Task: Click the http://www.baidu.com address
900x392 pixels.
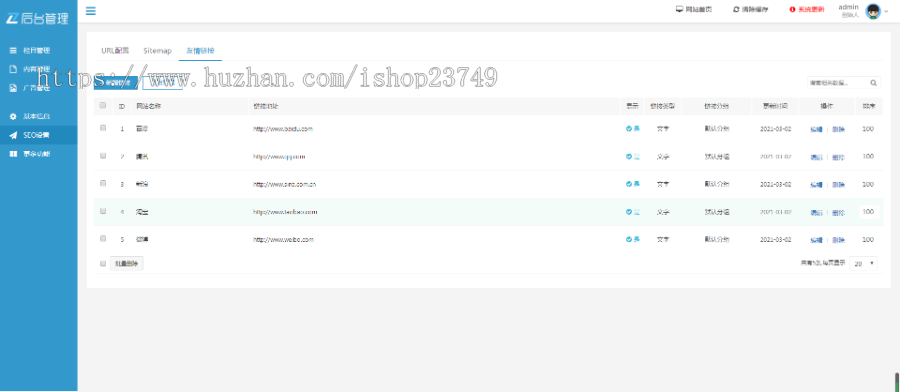Action: pyautogui.click(x=283, y=129)
